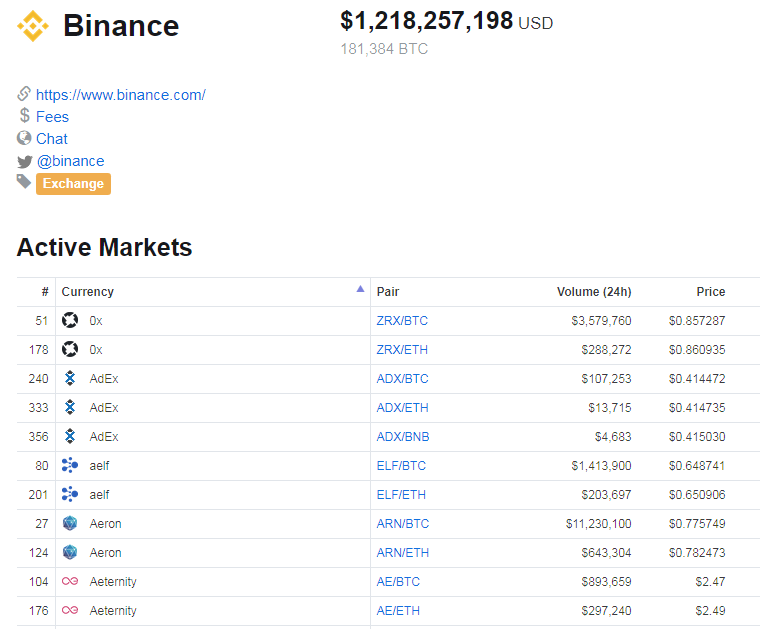This screenshot has width=760, height=629.
Task: Sort table by the # column header
Action: click(x=45, y=292)
